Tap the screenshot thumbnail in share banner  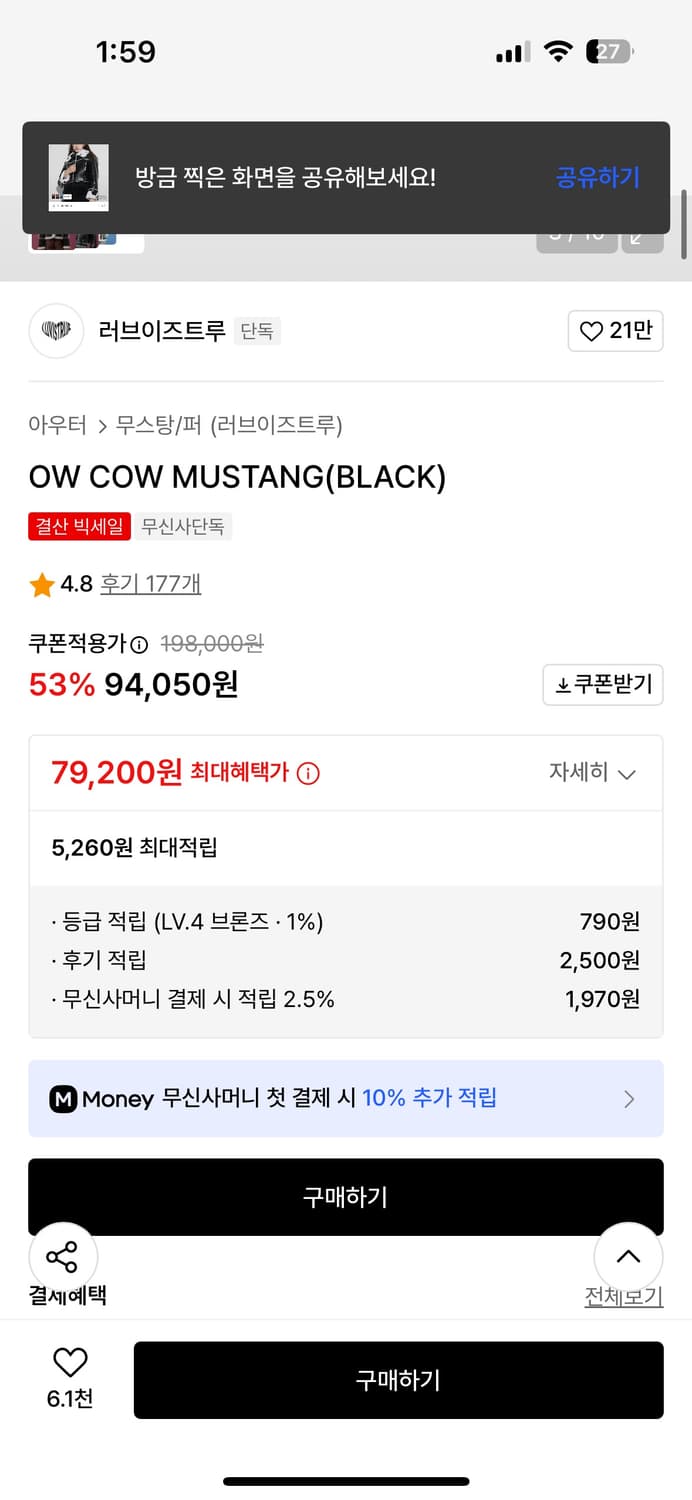pyautogui.click(x=78, y=176)
